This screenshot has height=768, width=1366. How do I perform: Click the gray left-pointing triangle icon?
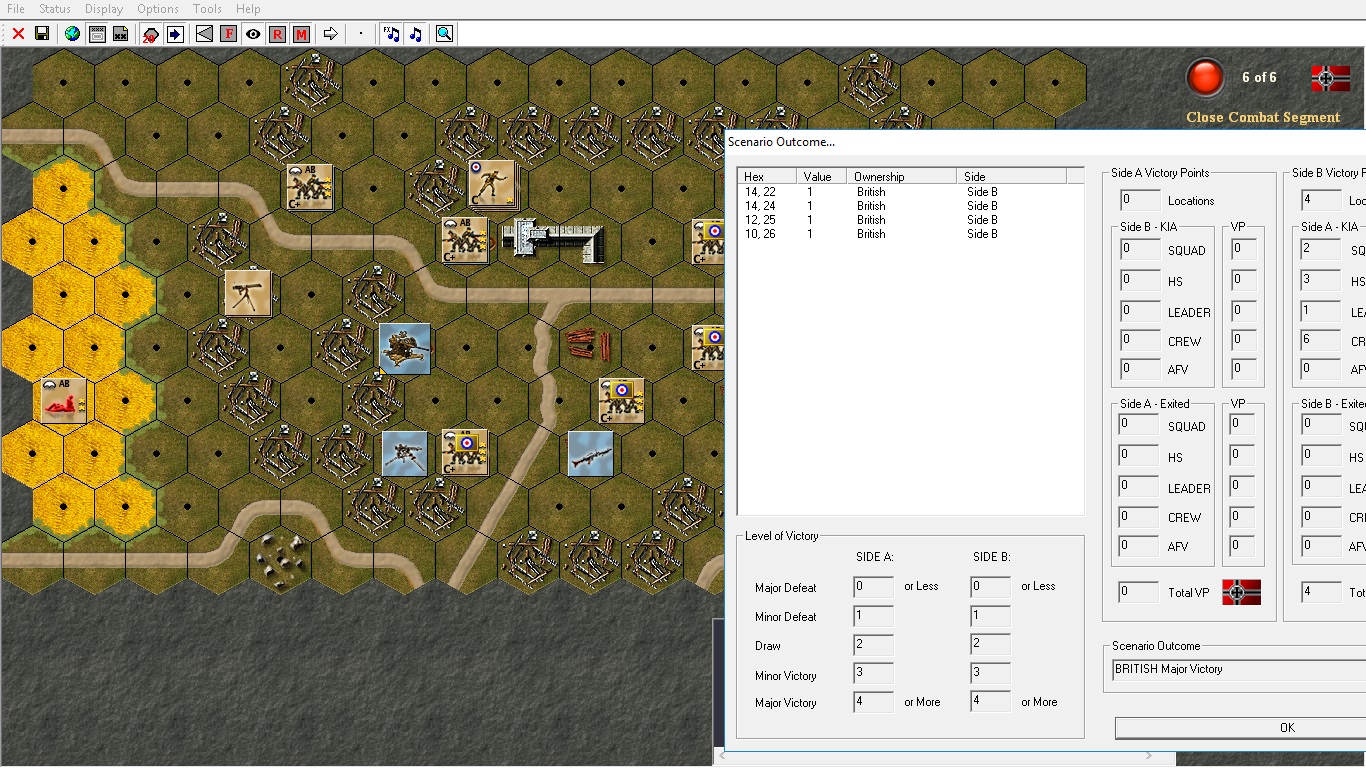click(204, 34)
